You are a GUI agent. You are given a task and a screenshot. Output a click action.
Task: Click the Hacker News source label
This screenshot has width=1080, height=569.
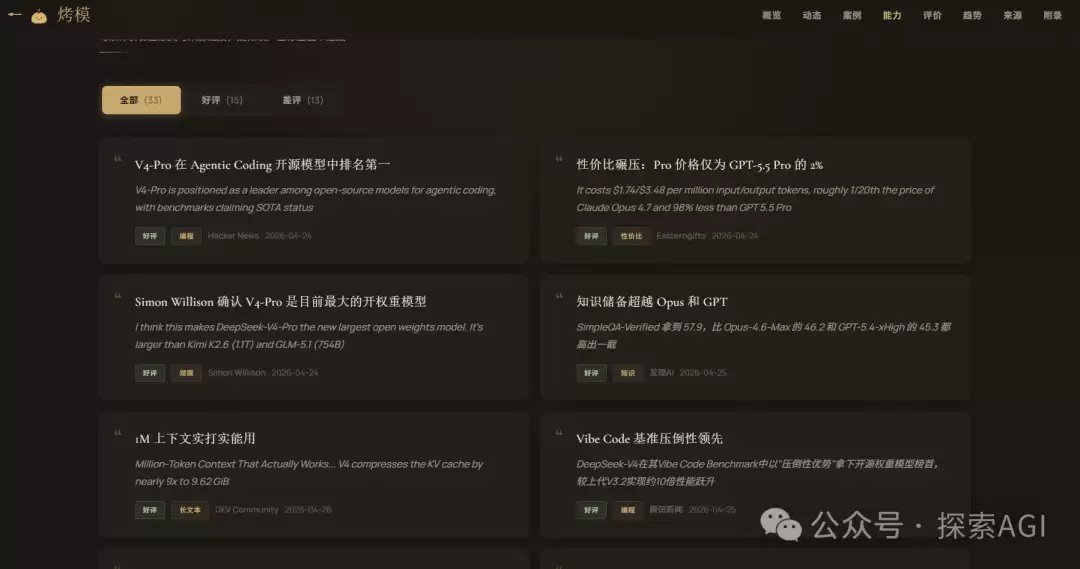pos(233,236)
